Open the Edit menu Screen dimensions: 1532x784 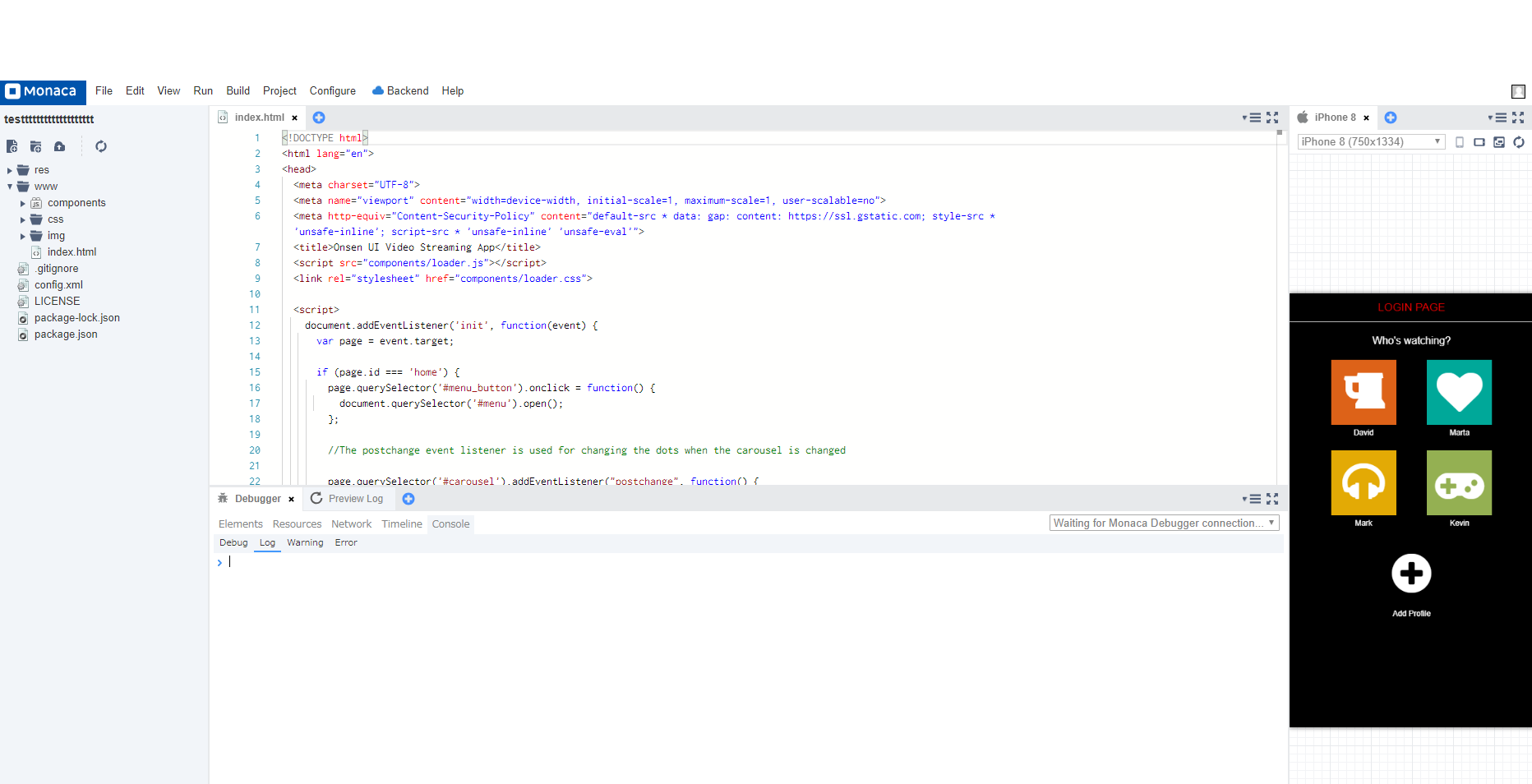(135, 91)
